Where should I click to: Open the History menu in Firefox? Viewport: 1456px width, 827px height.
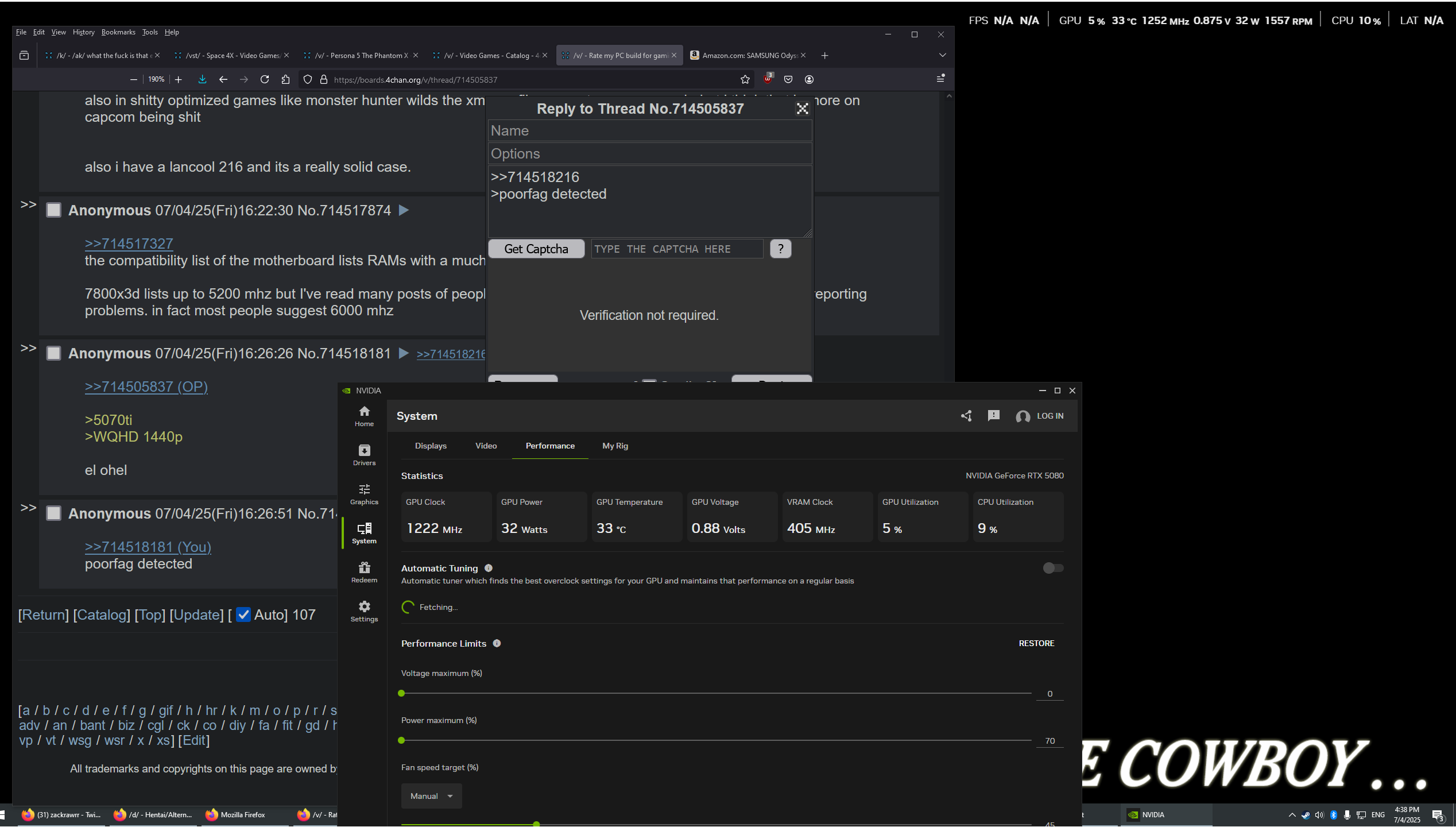pos(83,32)
